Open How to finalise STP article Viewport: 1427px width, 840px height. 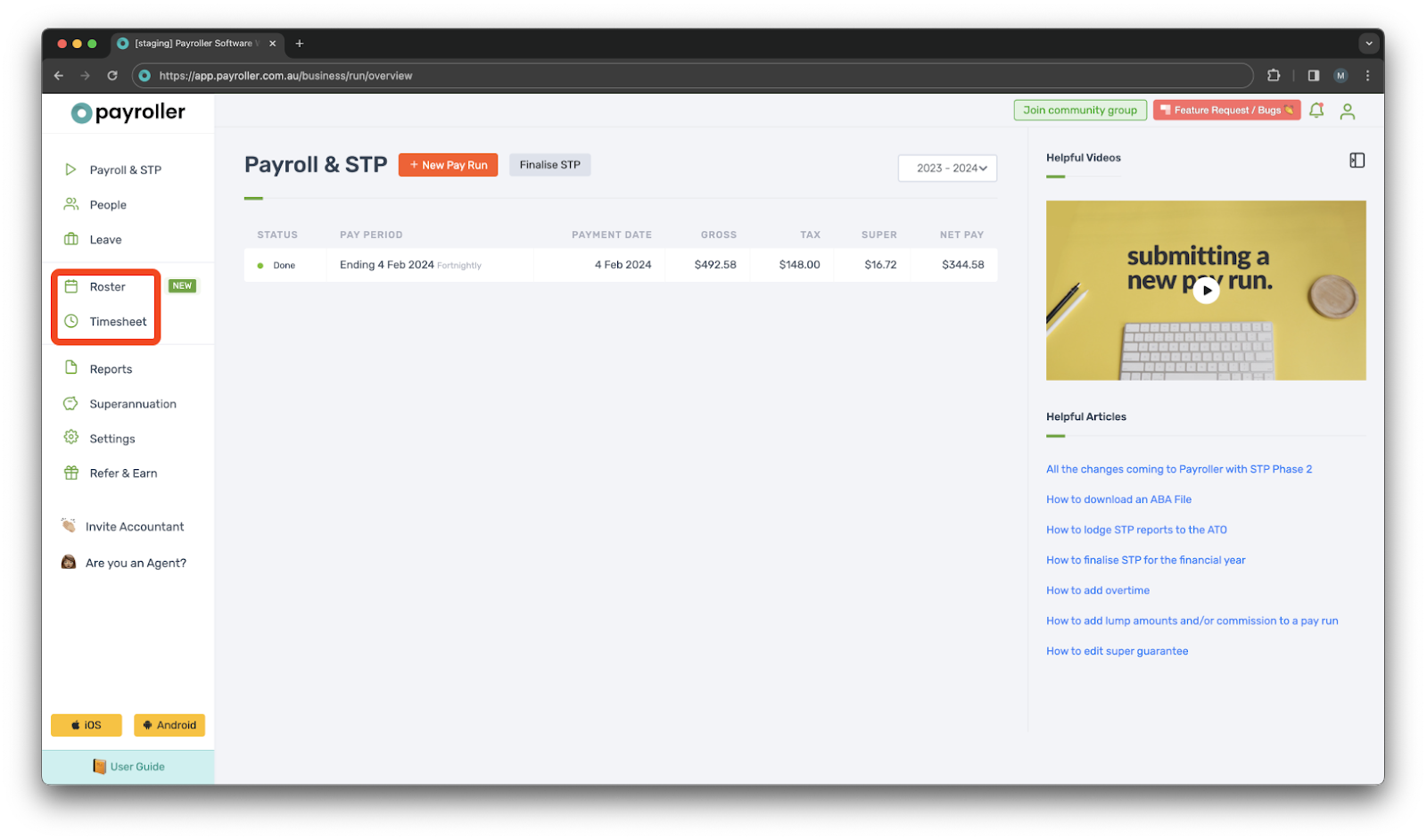[1145, 560]
